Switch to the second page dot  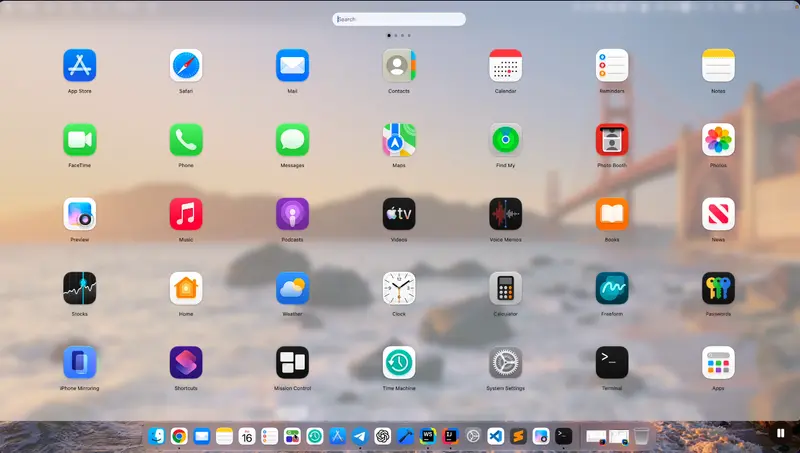(x=396, y=36)
